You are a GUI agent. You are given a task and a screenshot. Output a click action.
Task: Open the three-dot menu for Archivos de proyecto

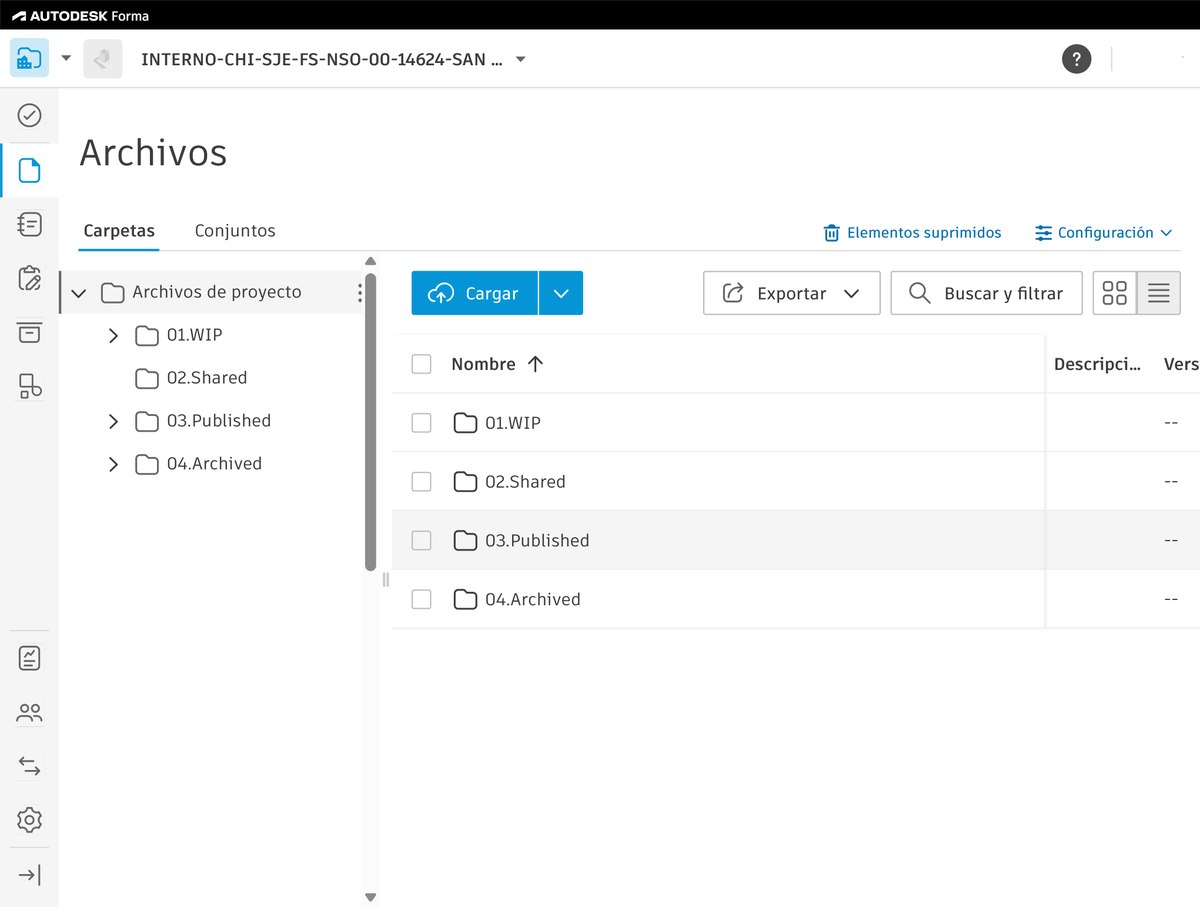tap(360, 292)
